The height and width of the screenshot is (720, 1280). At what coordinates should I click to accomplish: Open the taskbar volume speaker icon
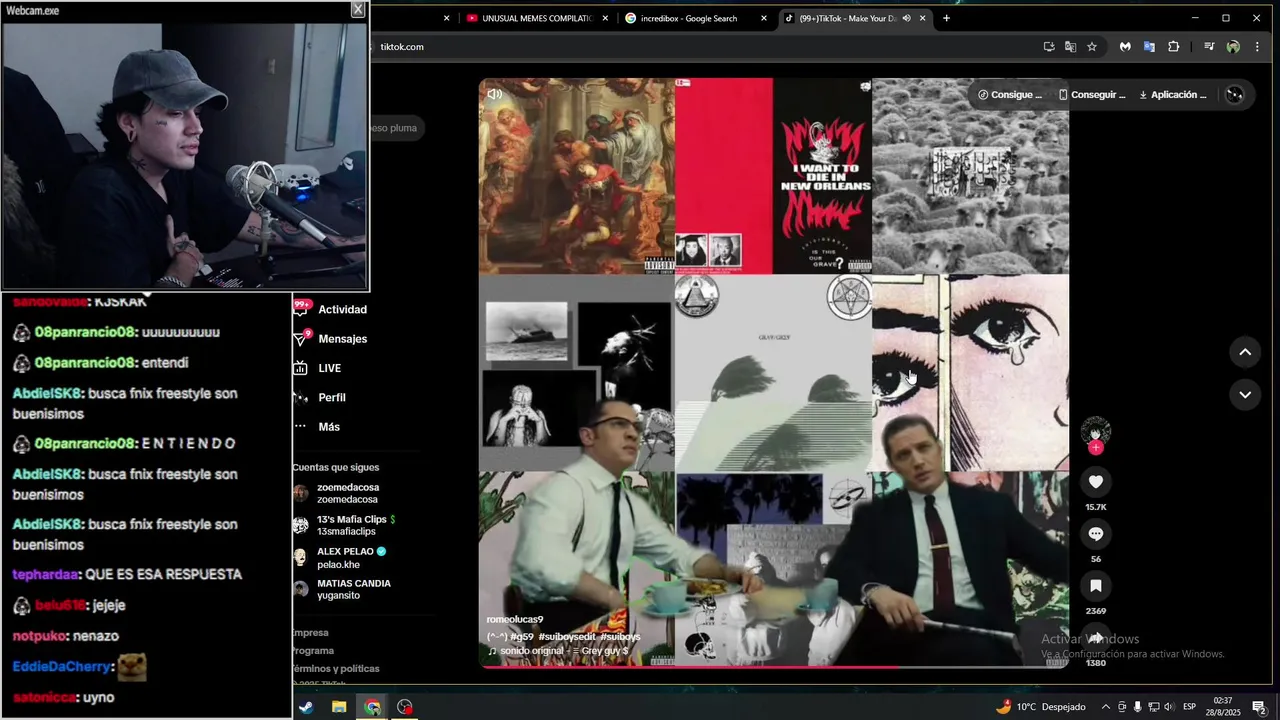point(1169,707)
